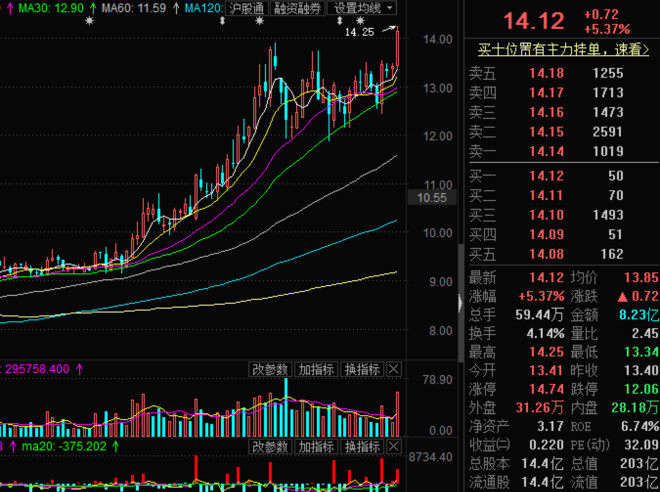The height and width of the screenshot is (492, 660).
Task: Click the 14.25 high price annotation
Action: (359, 32)
